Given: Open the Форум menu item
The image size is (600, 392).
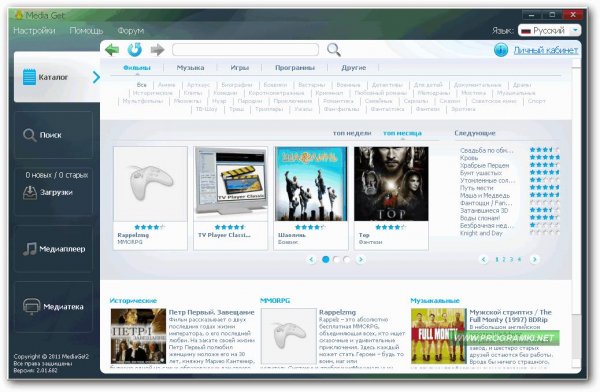Looking at the screenshot, I should coord(130,31).
